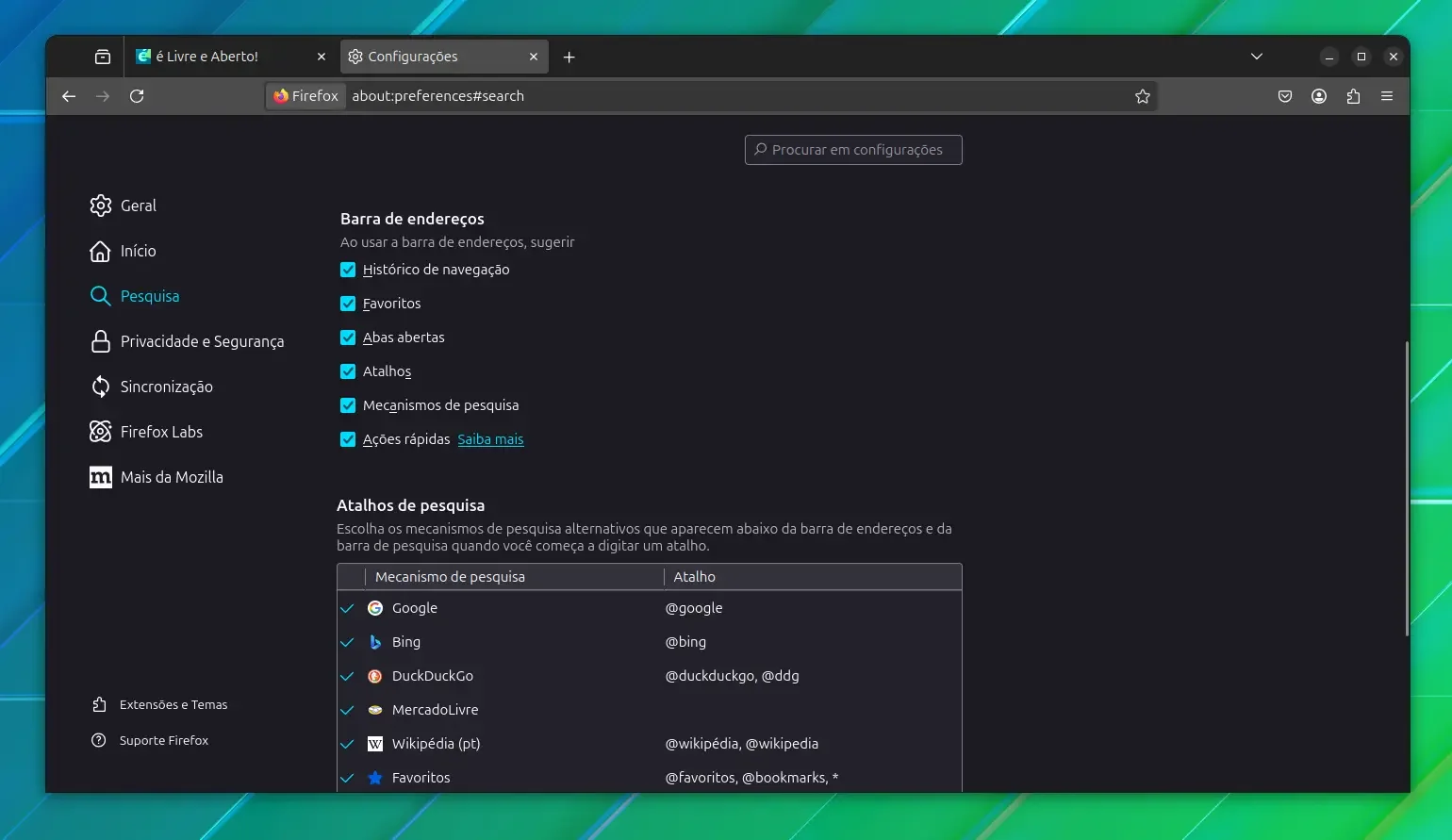Open the Sincronização settings section
Viewport: 1452px width, 840px height.
[x=167, y=387]
